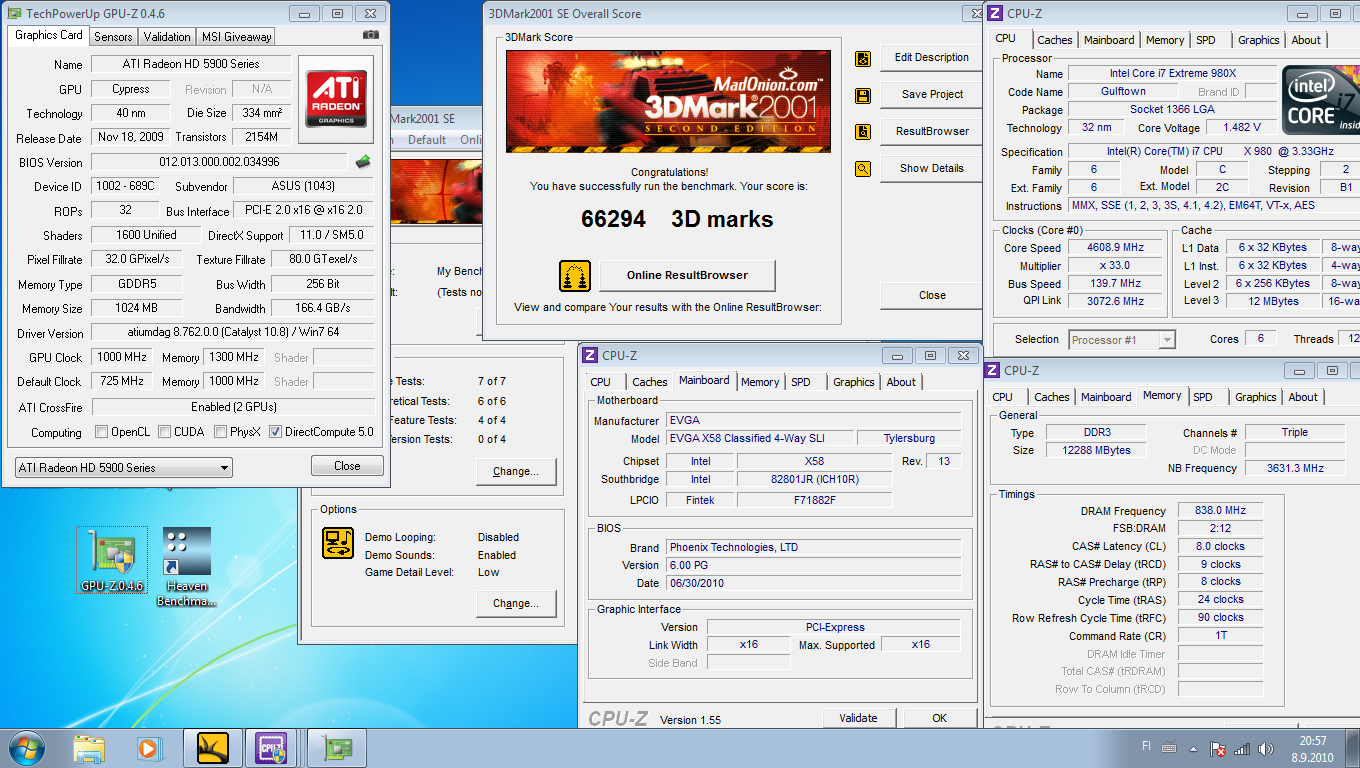Viewport: 1360px width, 768px height.
Task: Open the Graphics tab in the top CPU-Z window
Action: click(1259, 40)
